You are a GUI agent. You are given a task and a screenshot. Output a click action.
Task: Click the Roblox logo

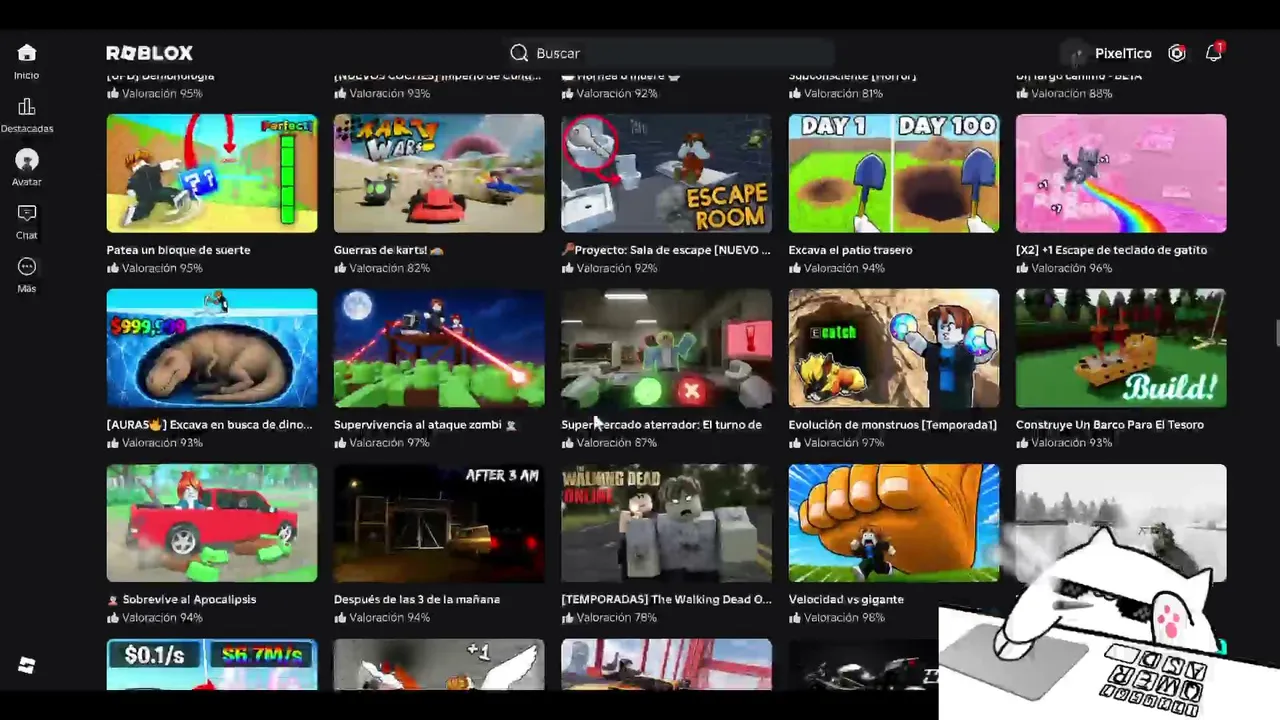point(150,53)
